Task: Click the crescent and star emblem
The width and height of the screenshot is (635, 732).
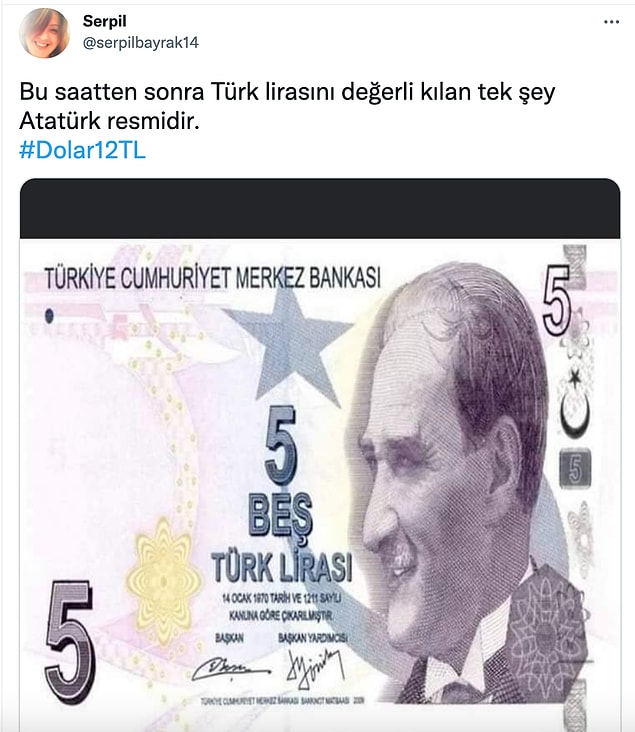Action: (x=575, y=403)
